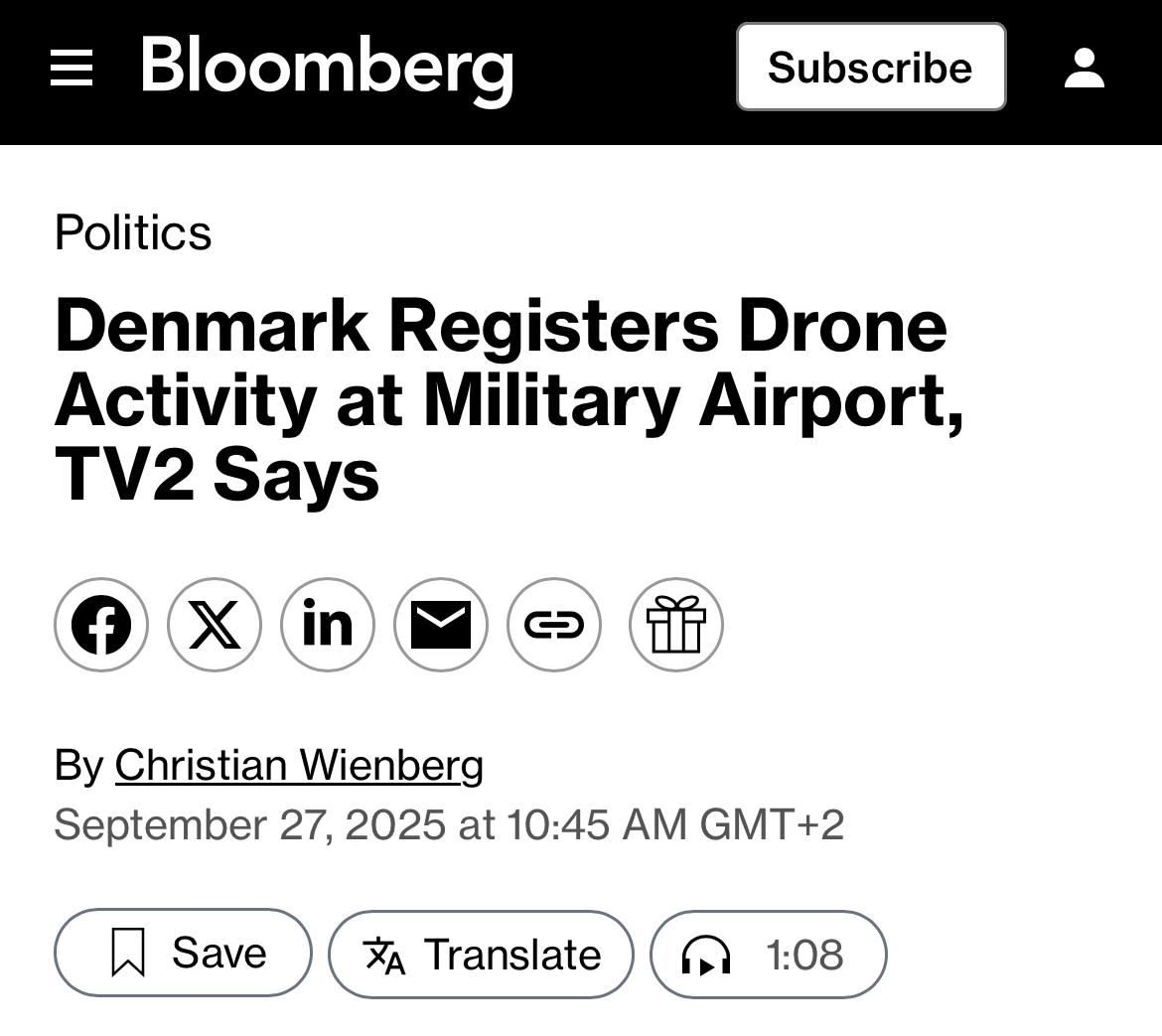Click the Translate label text
The height and width of the screenshot is (1036, 1162).
click(512, 955)
